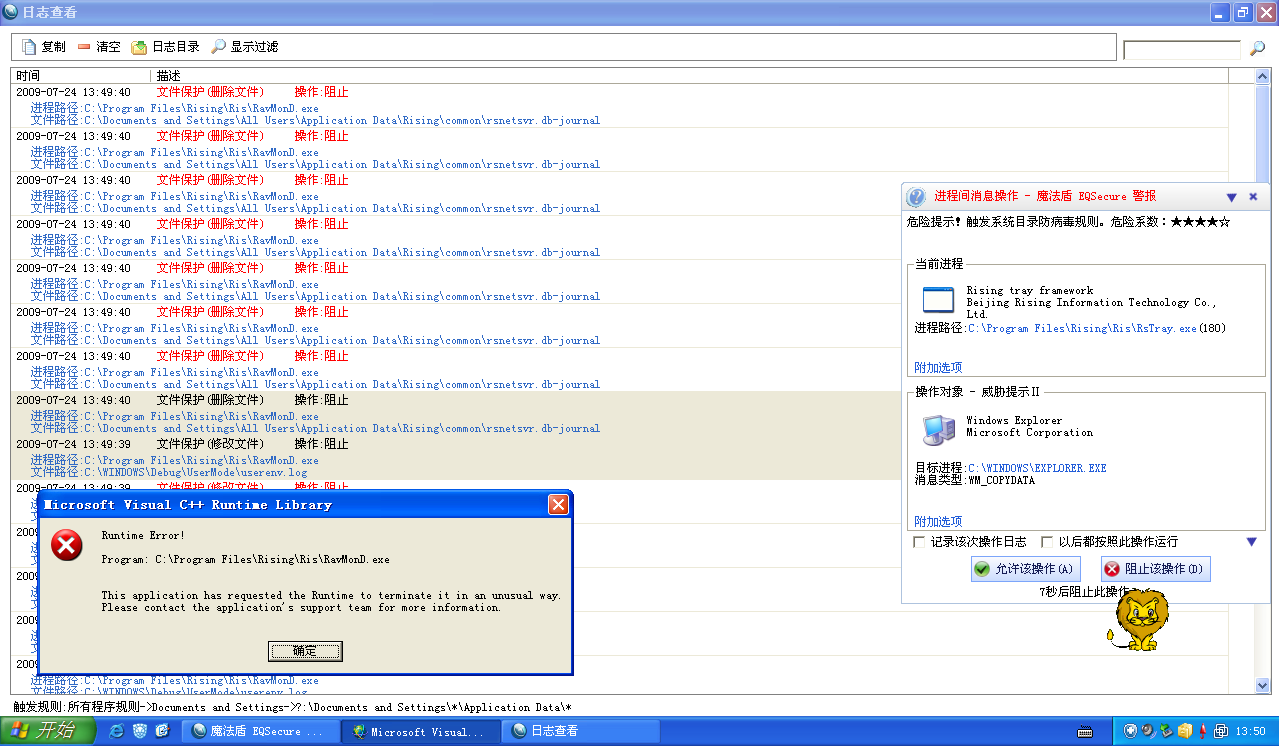This screenshot has height=746, width=1279.
Task: Enable 以后都按照此操作运行 checkbox
Action: click(x=1047, y=542)
